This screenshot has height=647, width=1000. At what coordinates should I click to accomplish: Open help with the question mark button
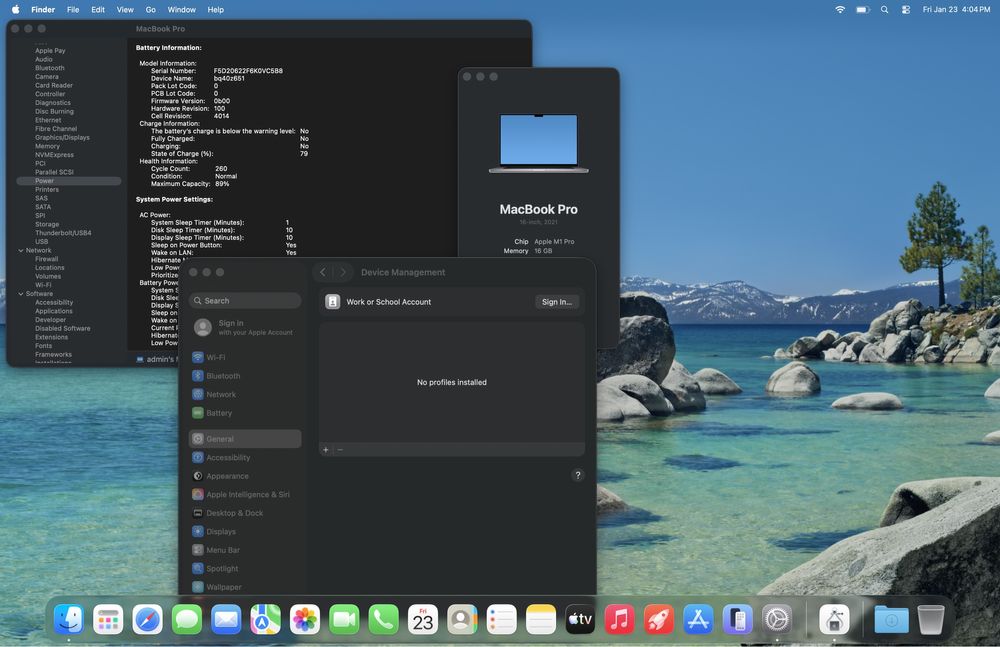578,475
